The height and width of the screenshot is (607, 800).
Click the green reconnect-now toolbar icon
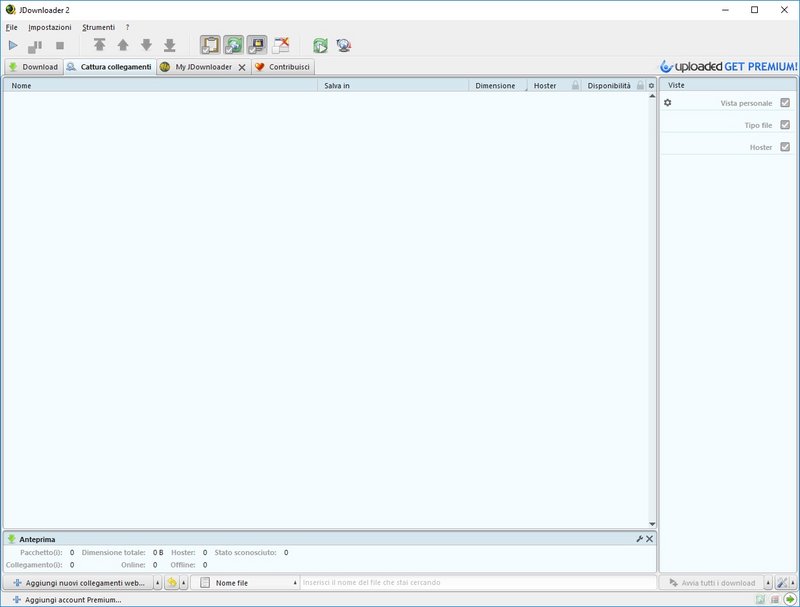320,45
